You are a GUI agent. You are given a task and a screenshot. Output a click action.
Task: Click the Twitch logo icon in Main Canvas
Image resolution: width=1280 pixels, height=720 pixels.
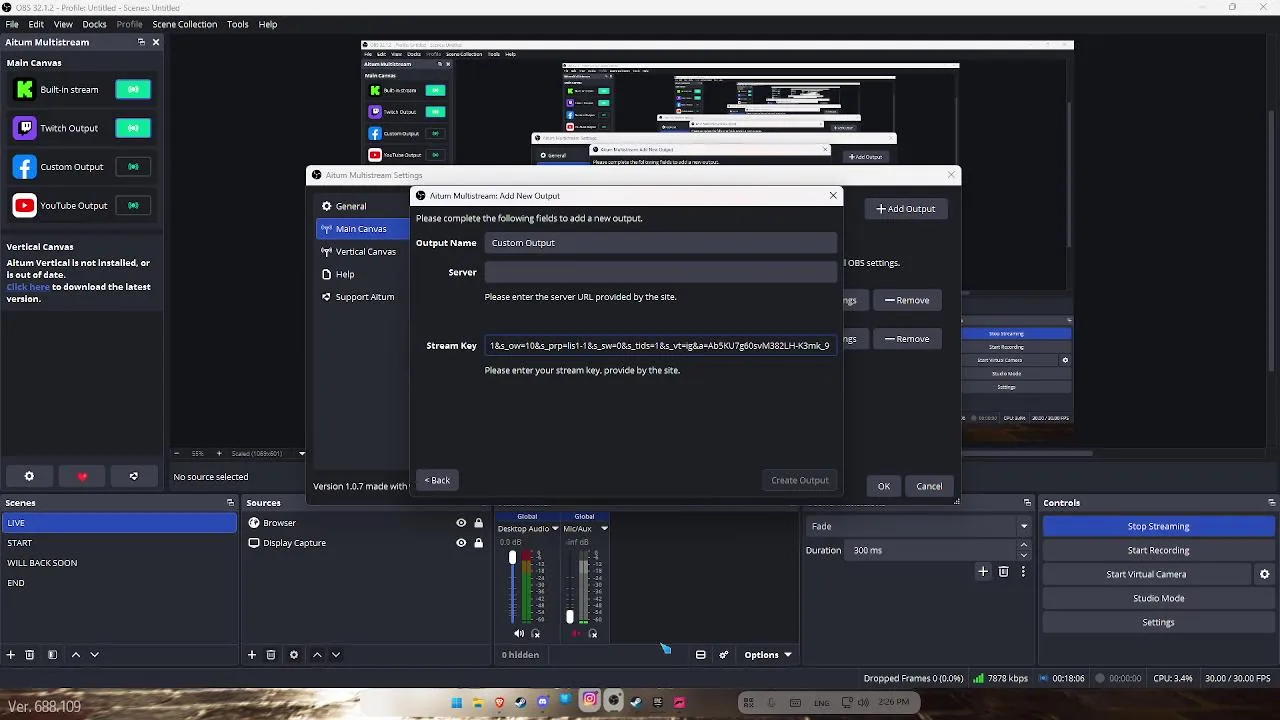[x=24, y=128]
